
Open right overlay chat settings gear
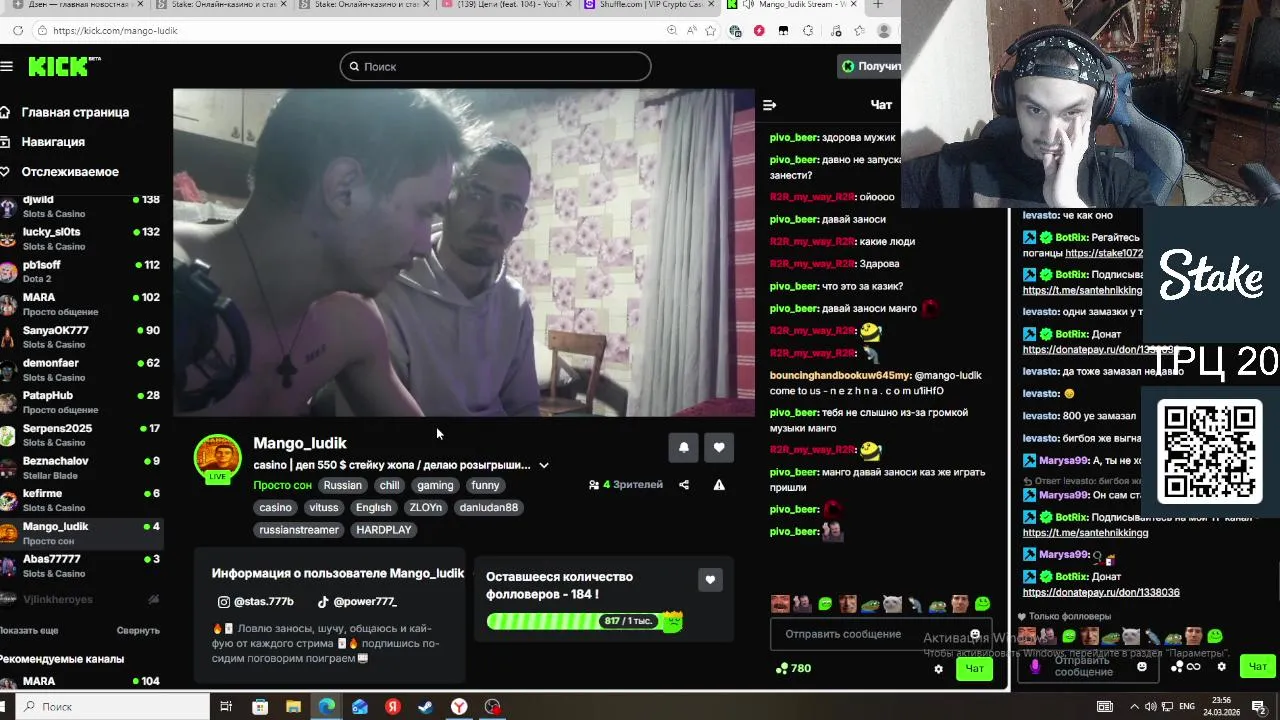[x=1221, y=667]
